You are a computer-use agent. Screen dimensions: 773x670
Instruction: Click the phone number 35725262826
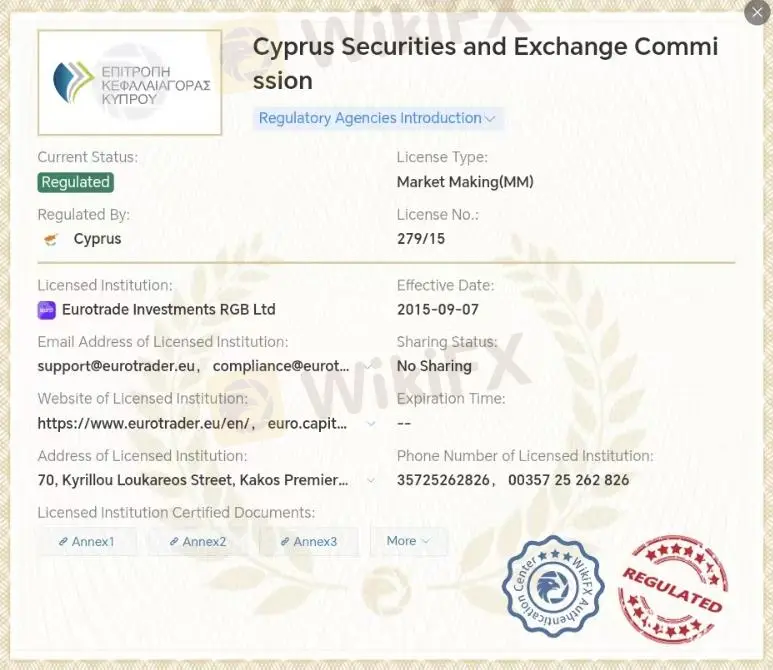point(444,480)
